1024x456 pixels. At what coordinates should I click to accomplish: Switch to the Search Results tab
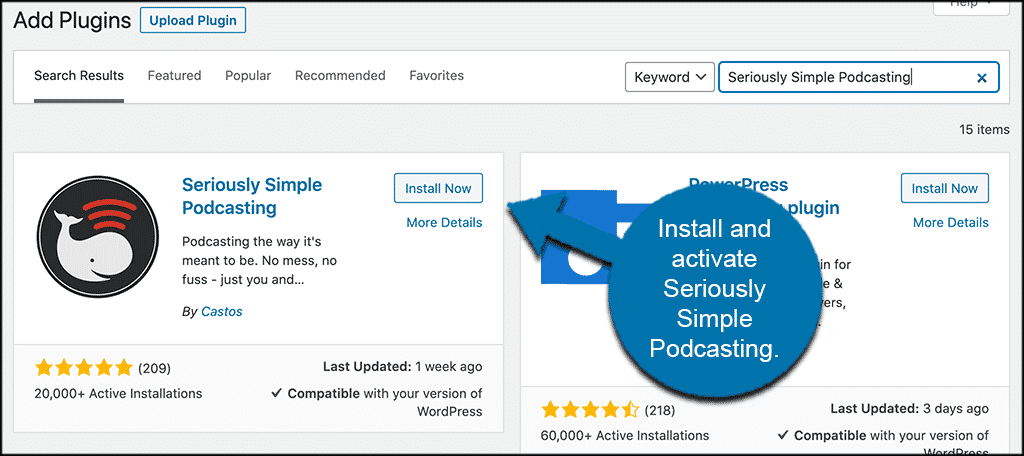tap(79, 76)
